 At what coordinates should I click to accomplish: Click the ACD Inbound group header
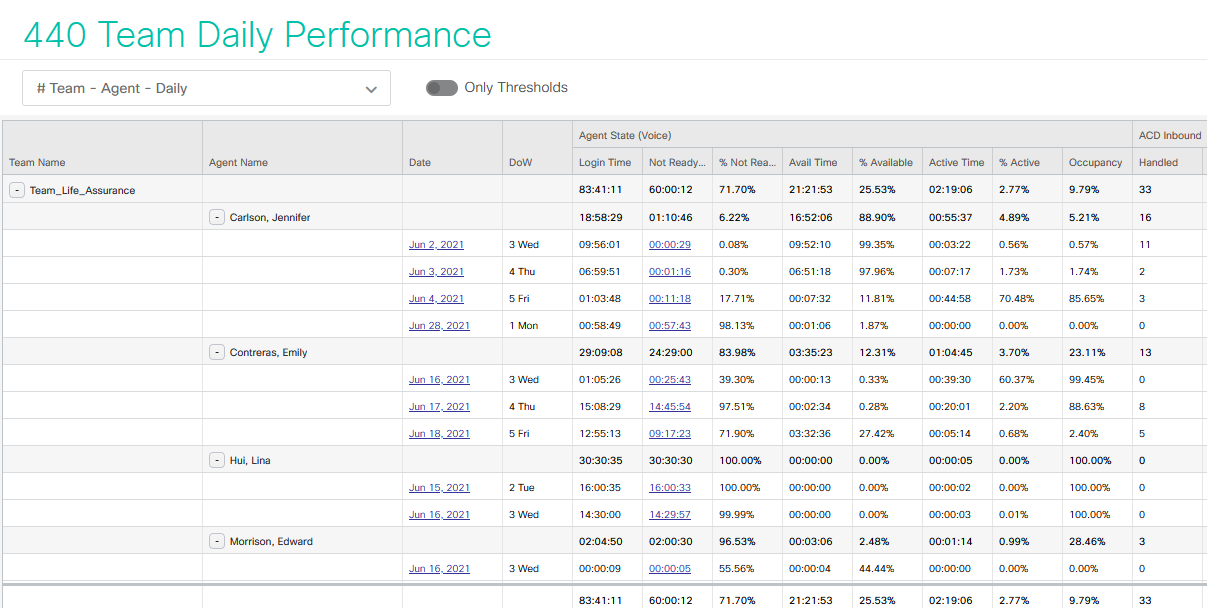[x=1170, y=135]
